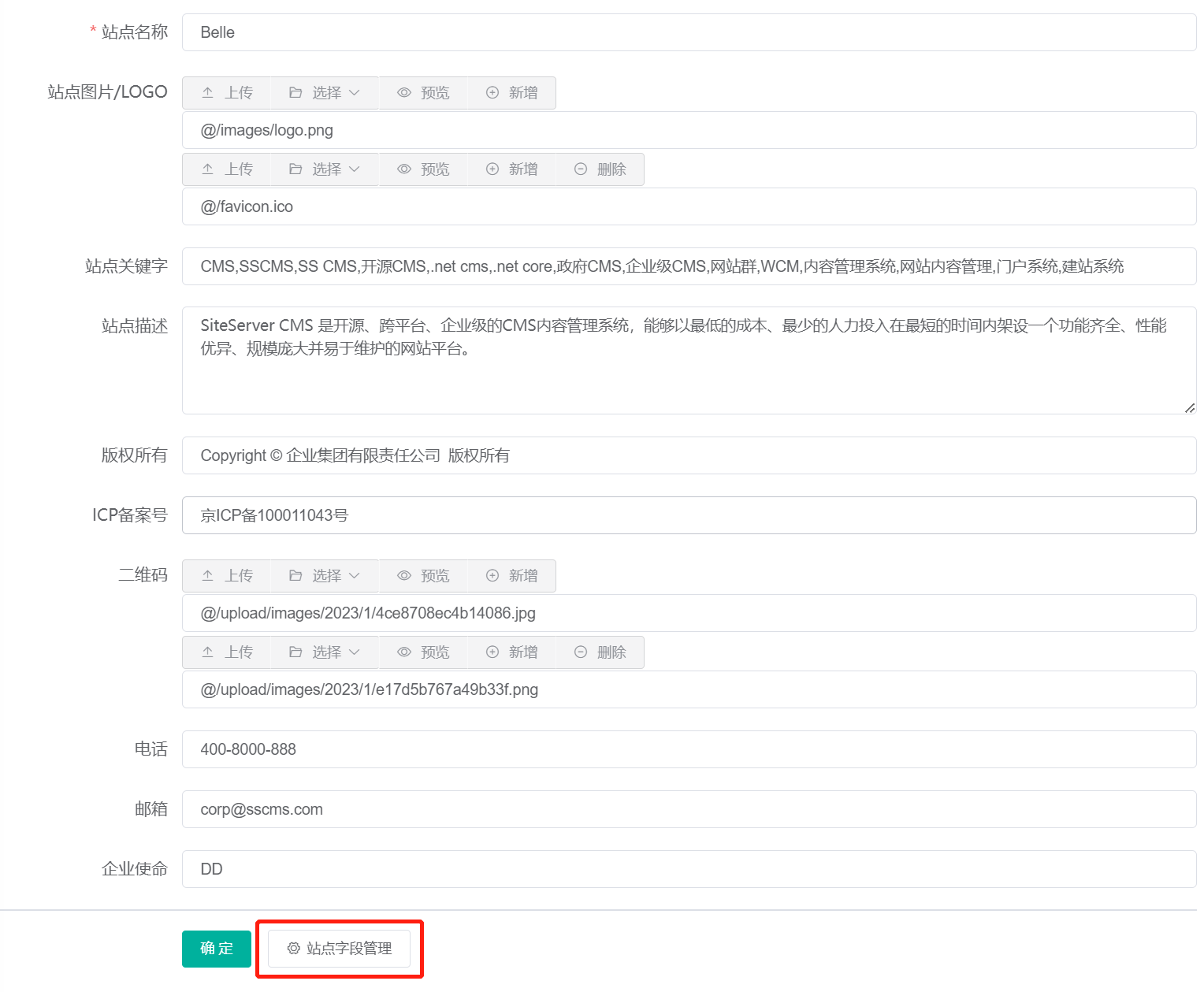Grab the description textarea resize handle
The height and width of the screenshot is (992, 1204).
click(x=1190, y=407)
